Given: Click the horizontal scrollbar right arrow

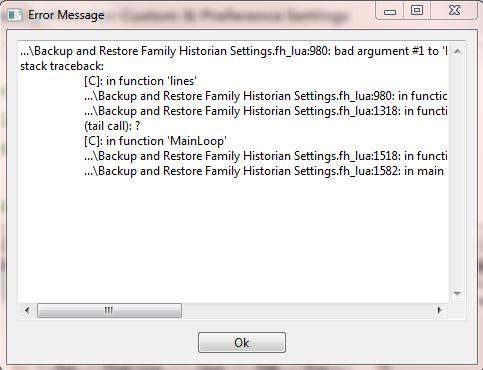Looking at the screenshot, I should 439,310.
